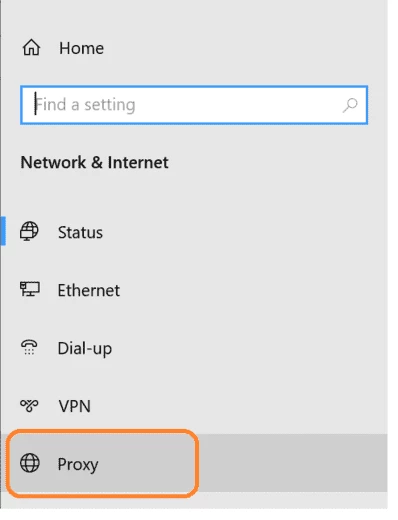398x520 pixels.
Task: Select the Proxy menu label
Action: point(78,465)
